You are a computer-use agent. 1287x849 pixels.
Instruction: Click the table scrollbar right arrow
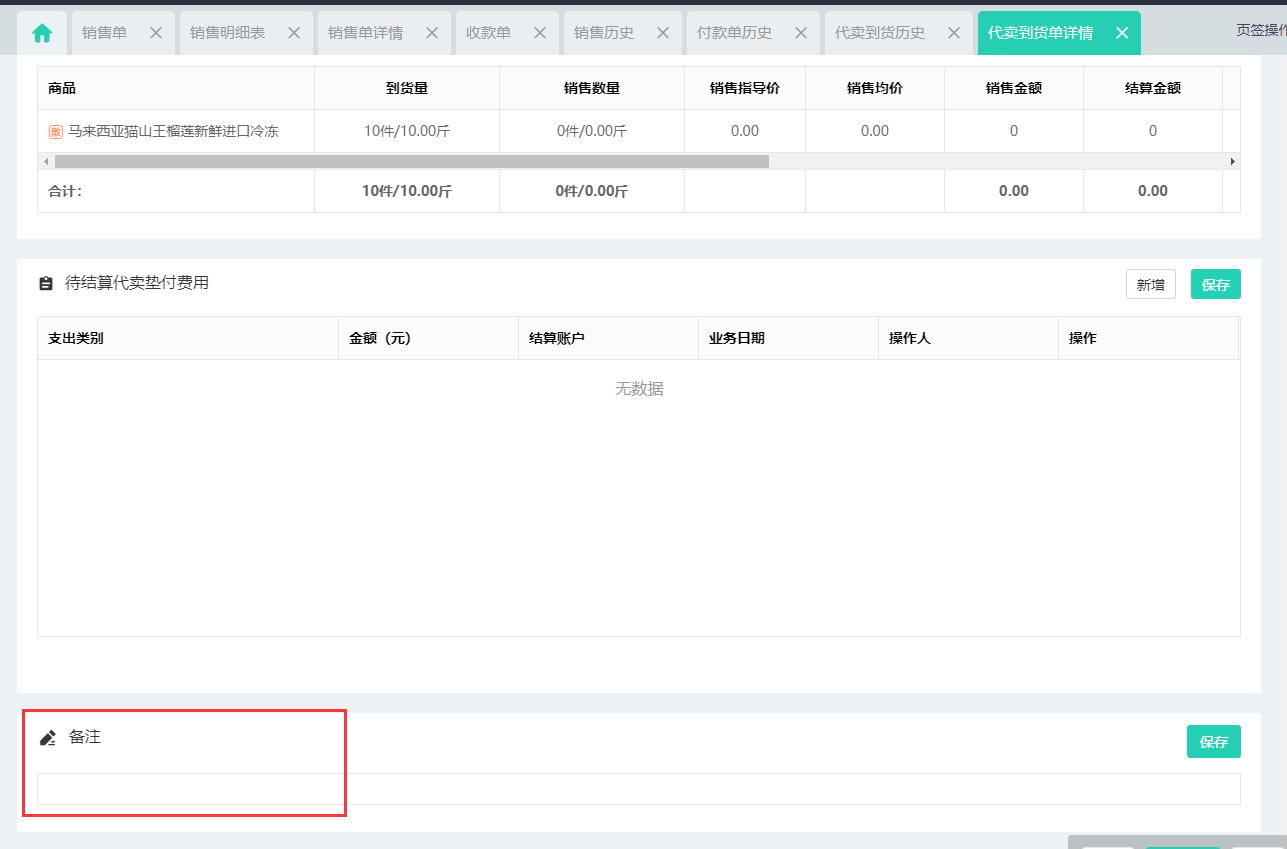(x=1233, y=161)
